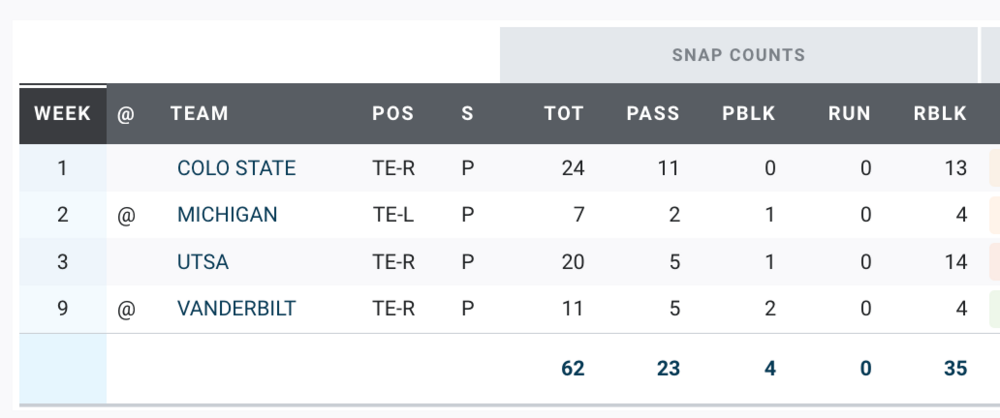Sort by the WEEK column header
This screenshot has width=1000, height=418.
[63, 114]
